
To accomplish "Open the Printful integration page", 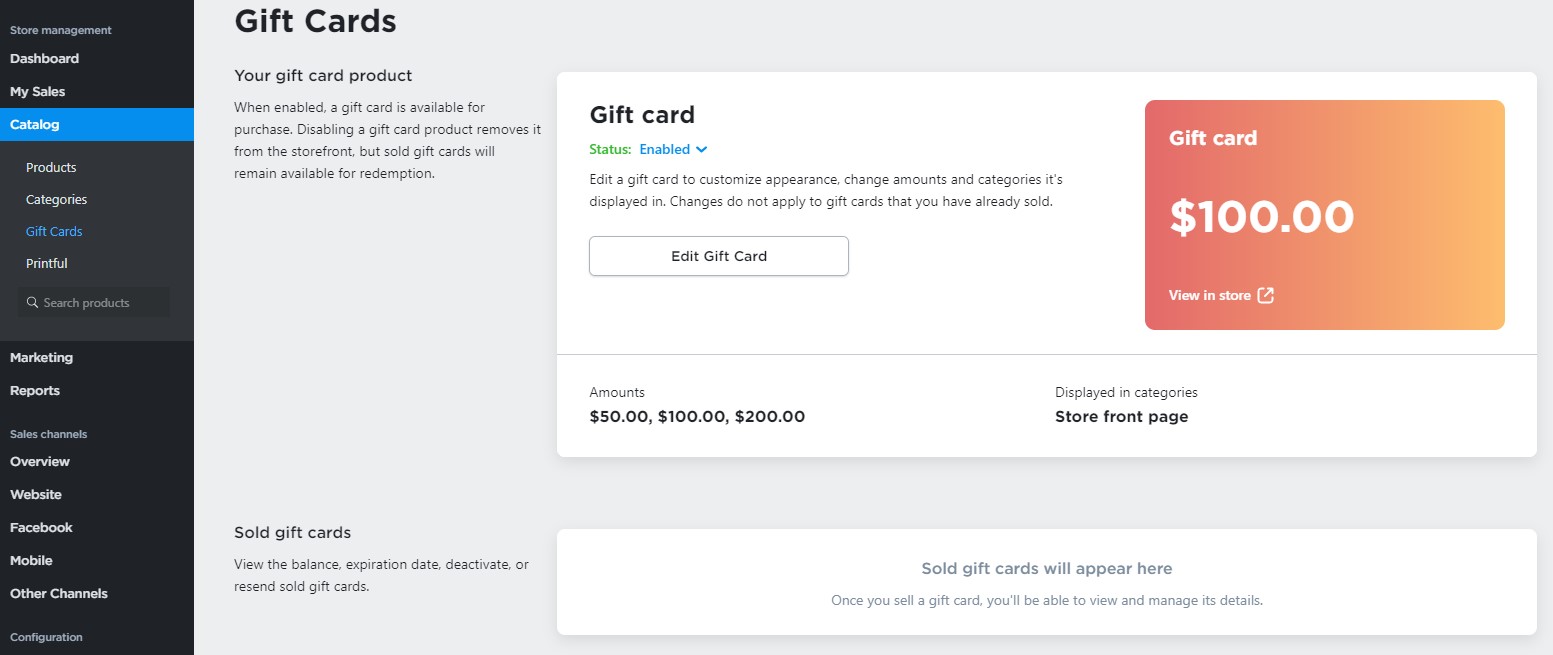I will tap(46, 263).
